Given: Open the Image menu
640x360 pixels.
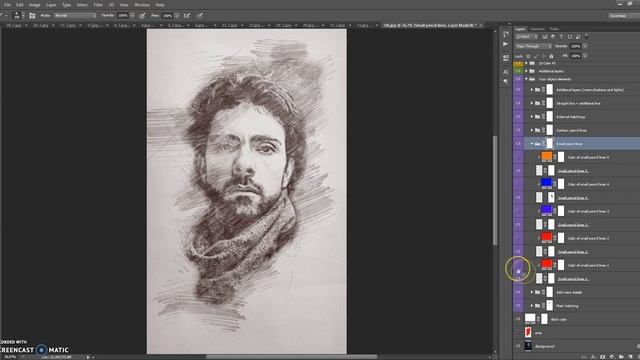Looking at the screenshot, I should click(35, 5).
